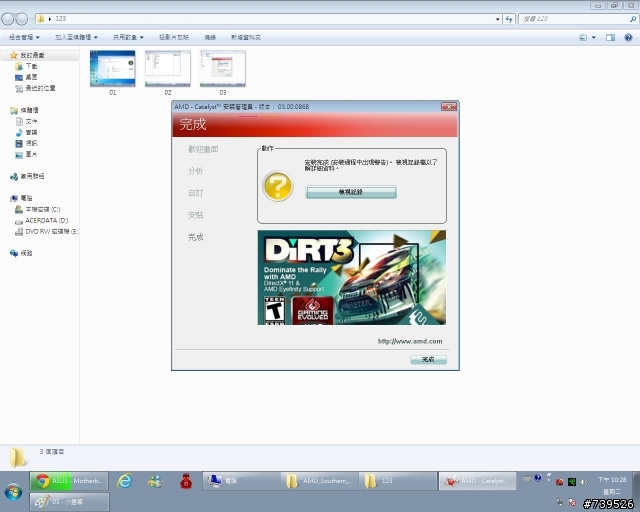Close the AMD Catalyst installer dialog

(x=449, y=107)
